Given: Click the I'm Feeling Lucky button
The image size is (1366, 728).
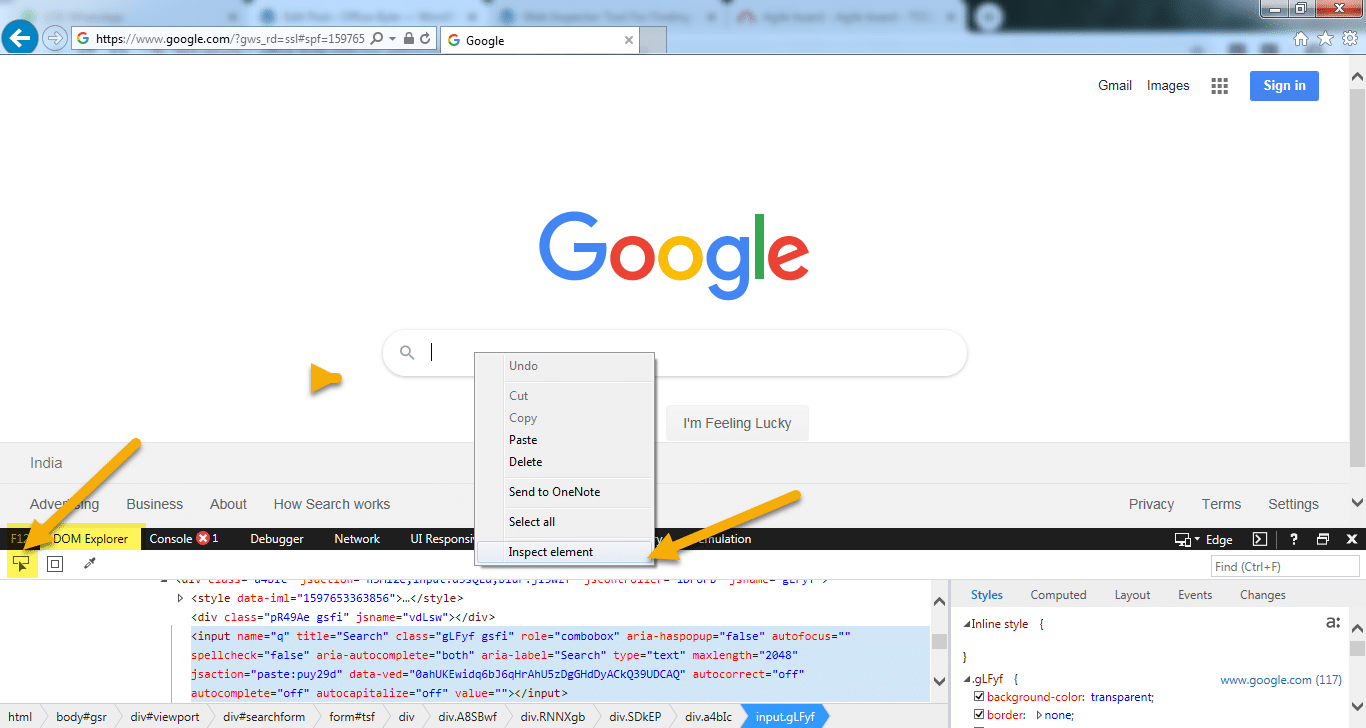Looking at the screenshot, I should (x=737, y=423).
